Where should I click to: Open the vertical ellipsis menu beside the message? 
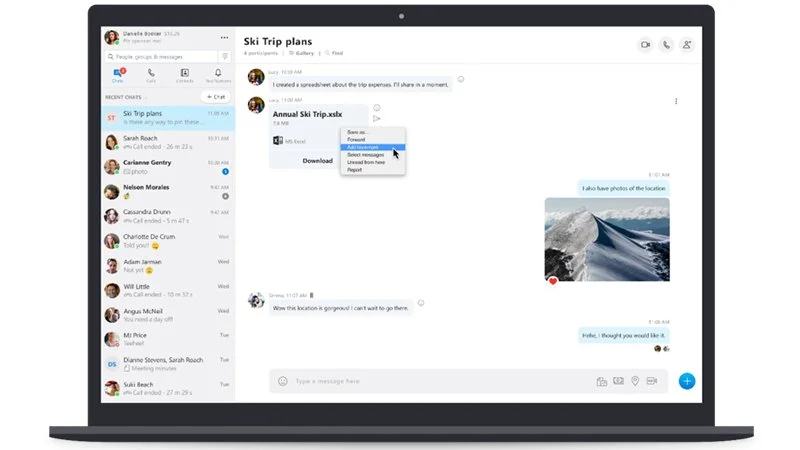[676, 101]
